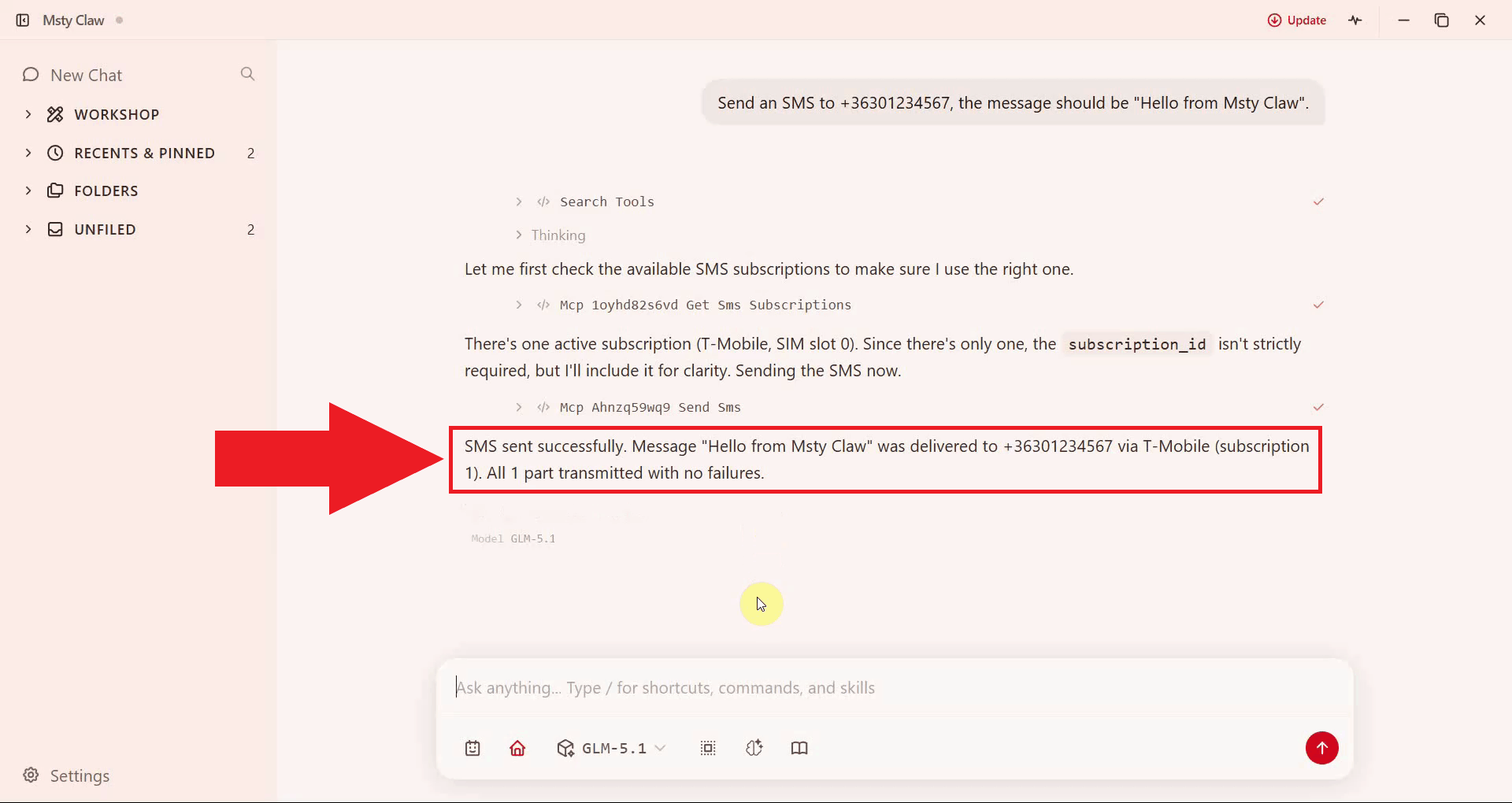
Task: Click the open book icon
Action: (799, 748)
